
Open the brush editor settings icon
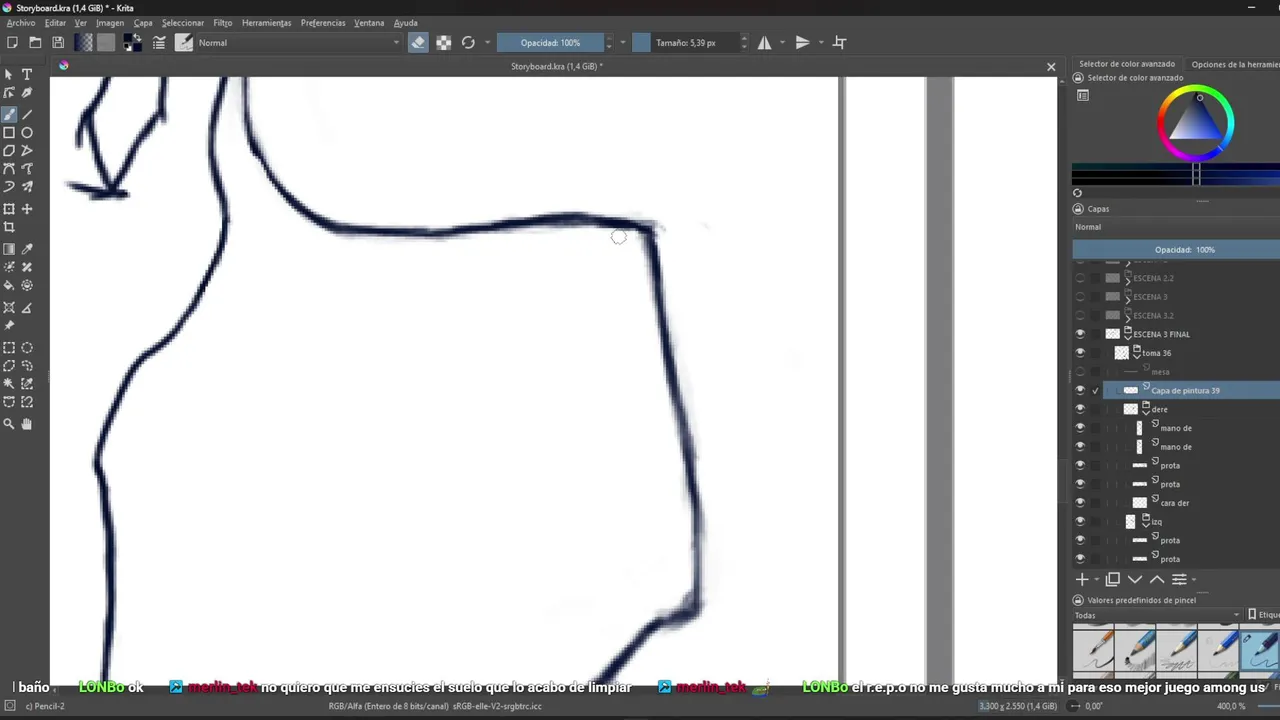tap(159, 43)
